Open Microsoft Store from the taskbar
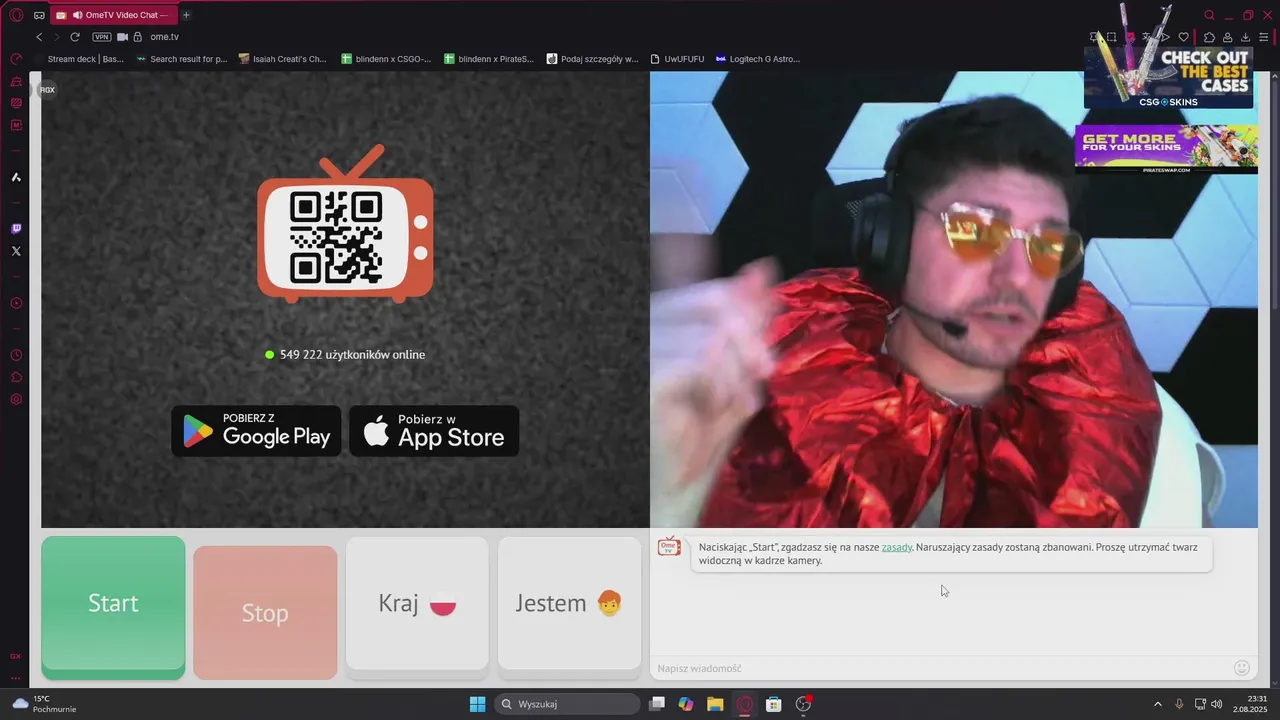The width and height of the screenshot is (1280, 720). (773, 704)
